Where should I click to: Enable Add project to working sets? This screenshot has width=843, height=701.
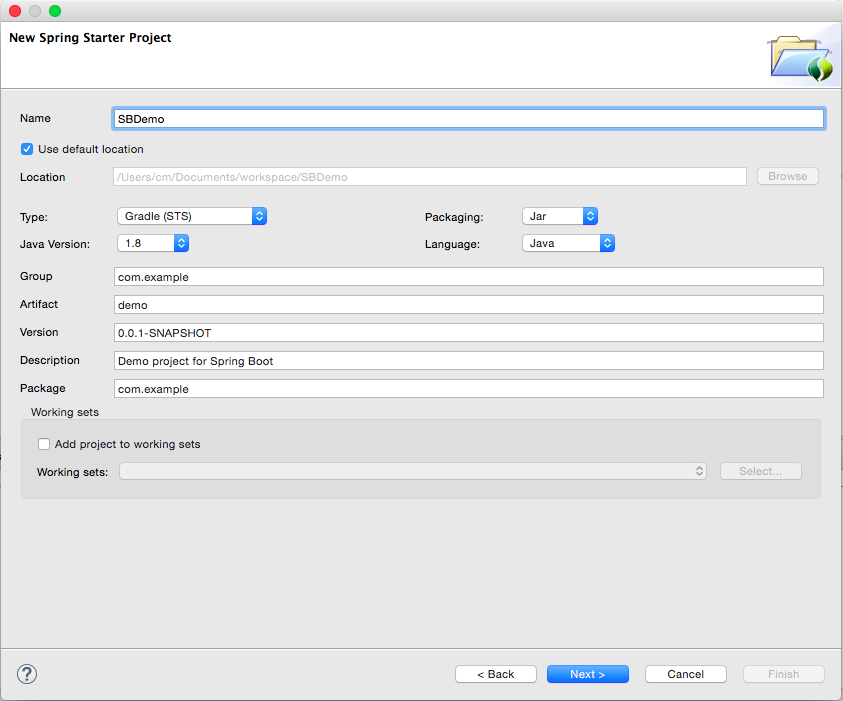click(x=43, y=443)
